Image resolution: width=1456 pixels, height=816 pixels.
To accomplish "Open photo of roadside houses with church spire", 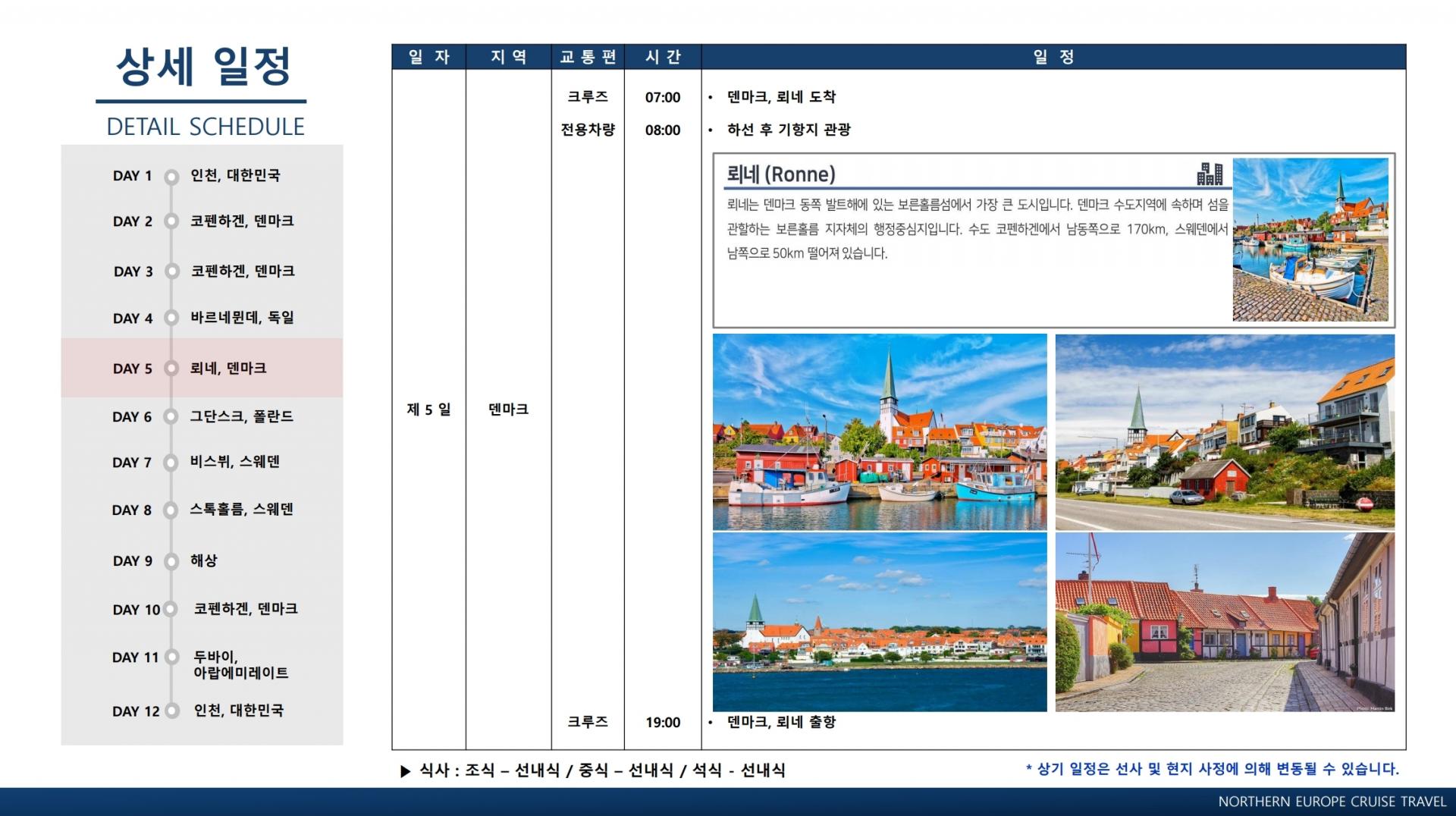I will (1225, 432).
